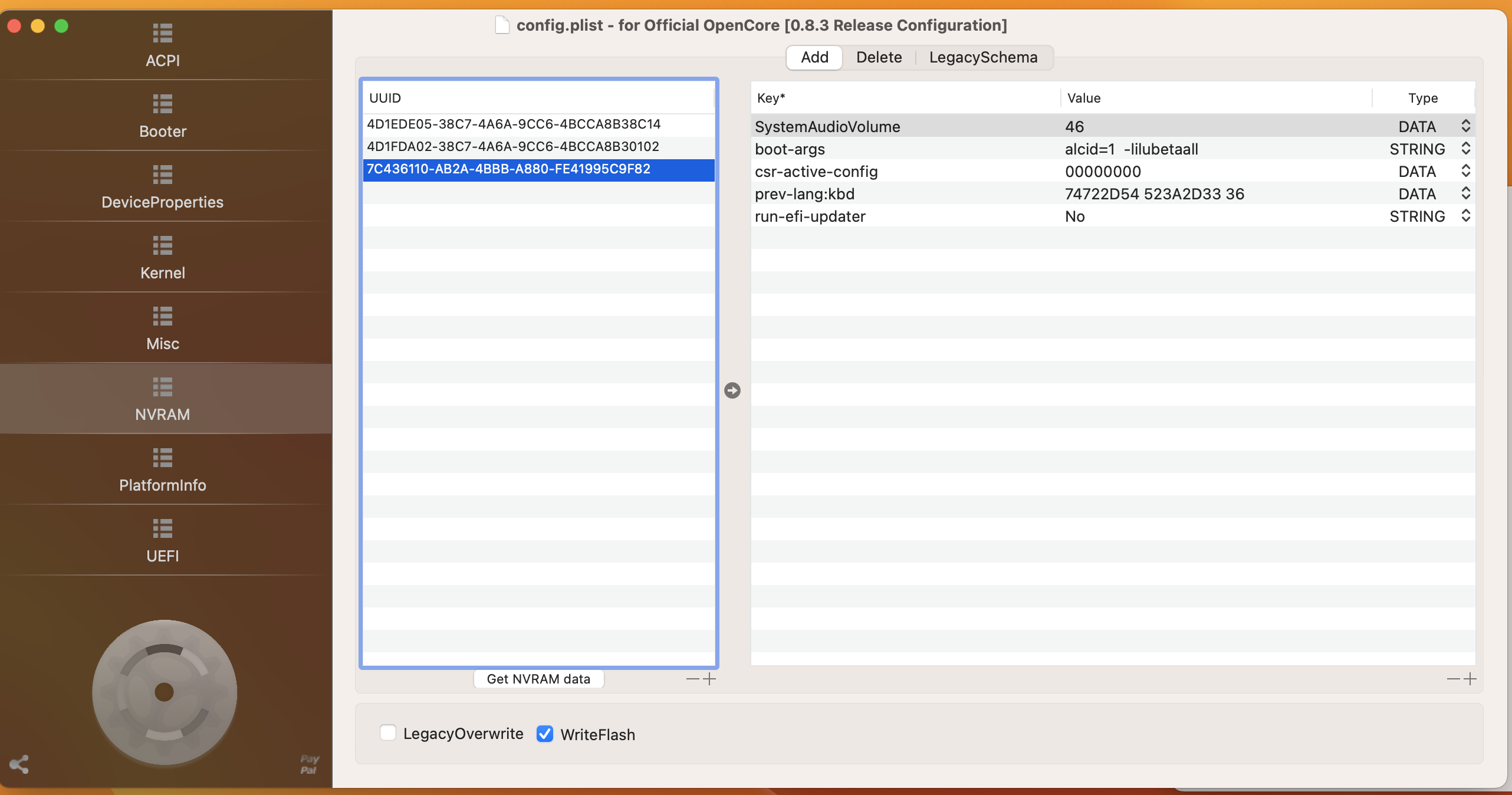Add new UUID with plus button

point(710,679)
